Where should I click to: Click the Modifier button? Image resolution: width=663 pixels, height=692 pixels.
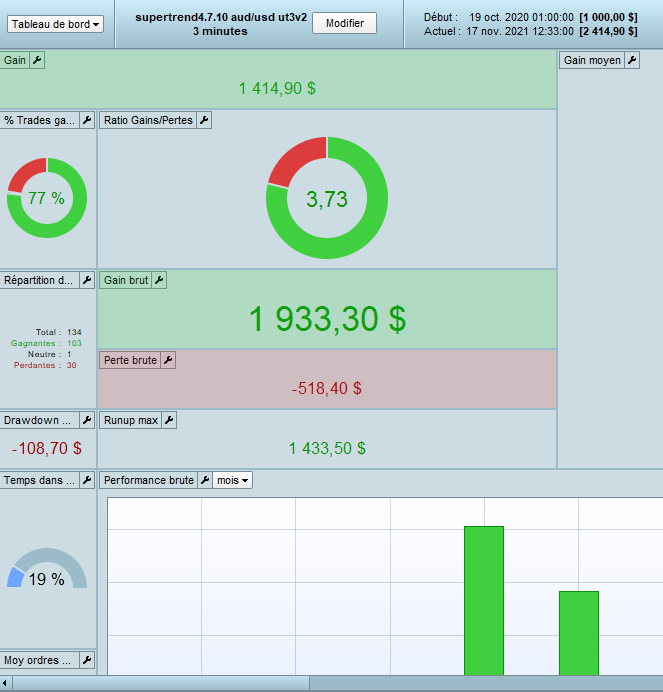344,23
